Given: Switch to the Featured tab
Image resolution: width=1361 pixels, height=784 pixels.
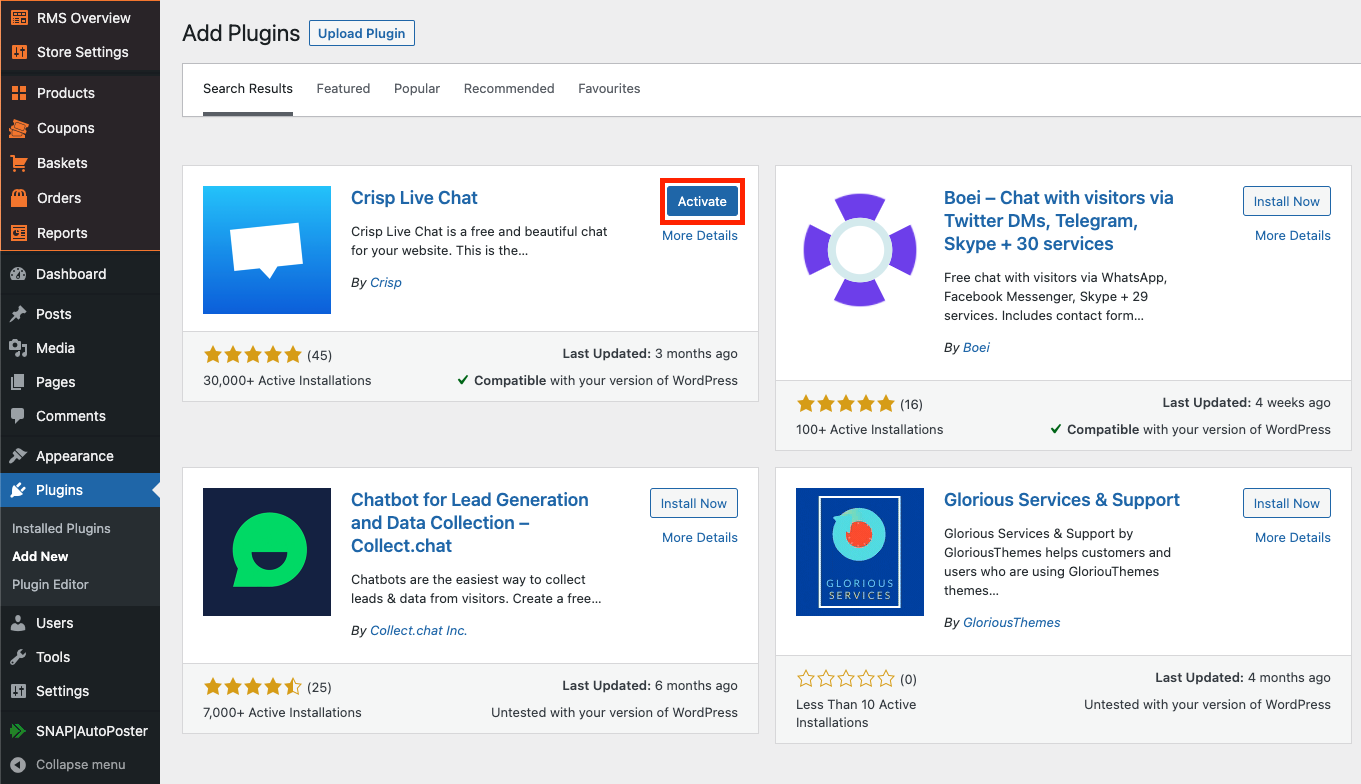Looking at the screenshot, I should [x=343, y=88].
